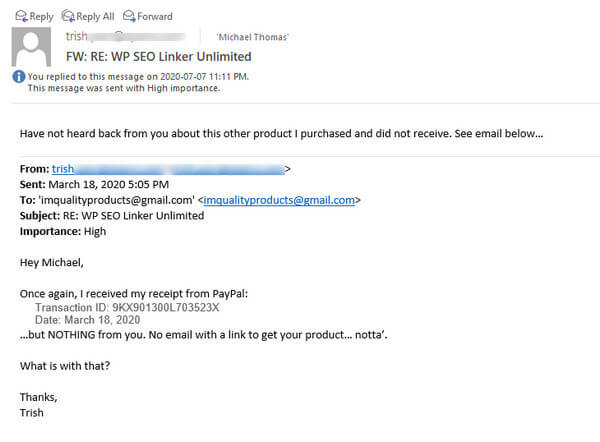Screen dimensions: 600x442
Task: Click the Reply button label
Action: 41,16
